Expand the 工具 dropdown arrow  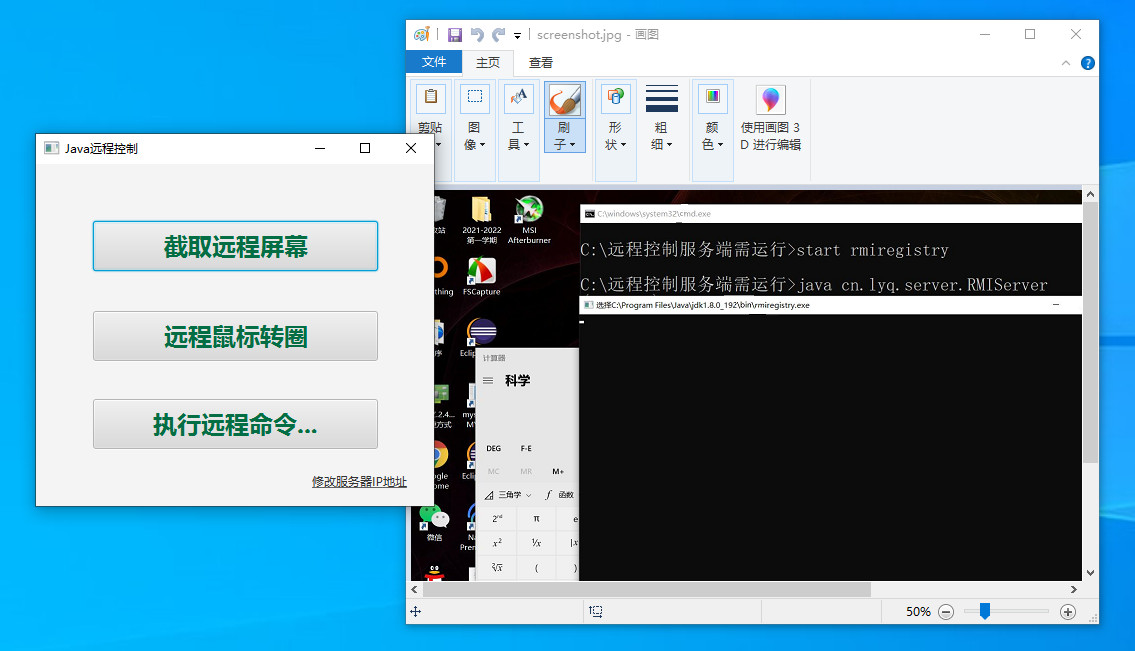(526, 145)
